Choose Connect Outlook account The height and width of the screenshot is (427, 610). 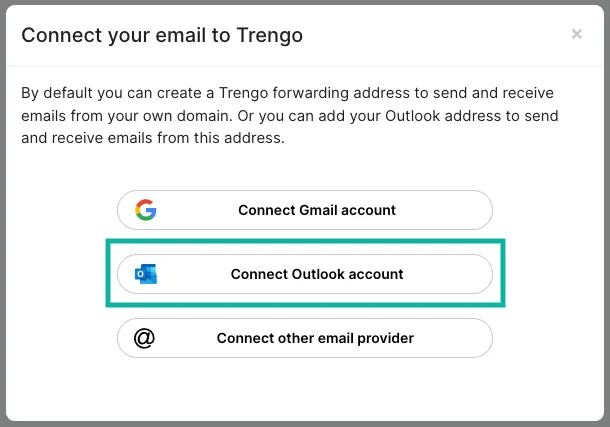[305, 274]
